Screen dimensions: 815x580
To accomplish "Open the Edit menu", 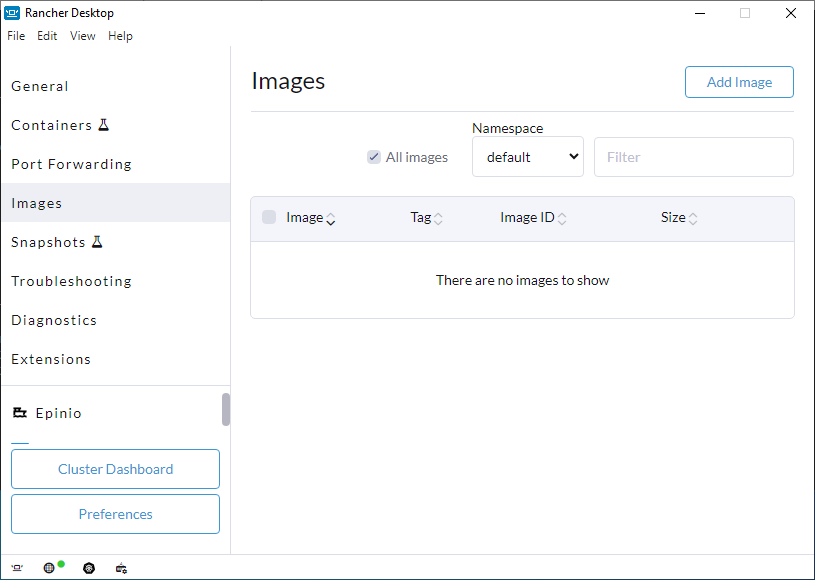I will (x=47, y=36).
